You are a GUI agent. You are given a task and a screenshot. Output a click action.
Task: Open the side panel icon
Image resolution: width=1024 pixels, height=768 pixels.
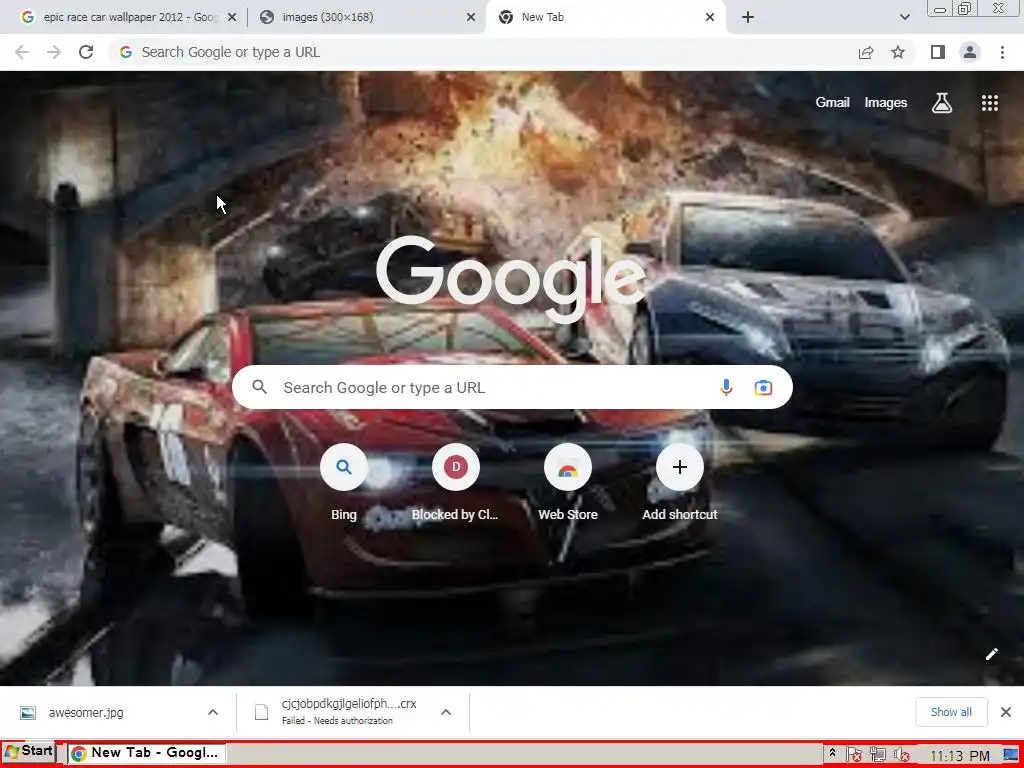click(x=938, y=52)
